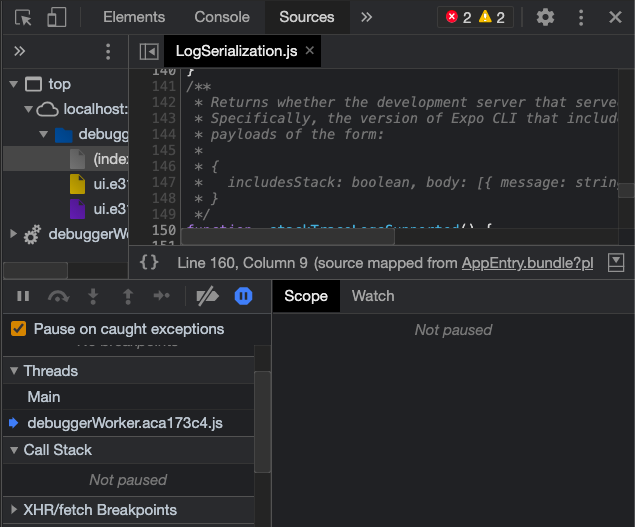Click the debugger sidebar vertical scrollbar
Image resolution: width=635 pixels, height=527 pixels.
click(x=262, y=421)
